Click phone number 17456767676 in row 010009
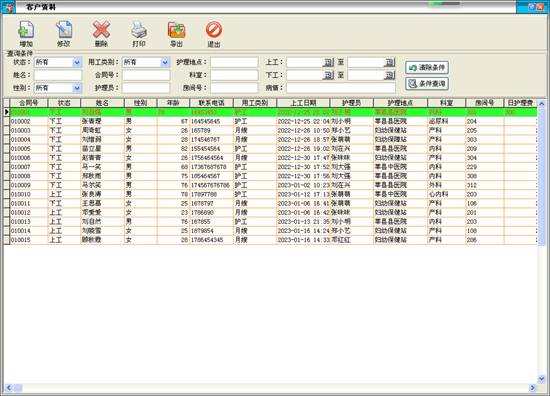 click(212, 185)
